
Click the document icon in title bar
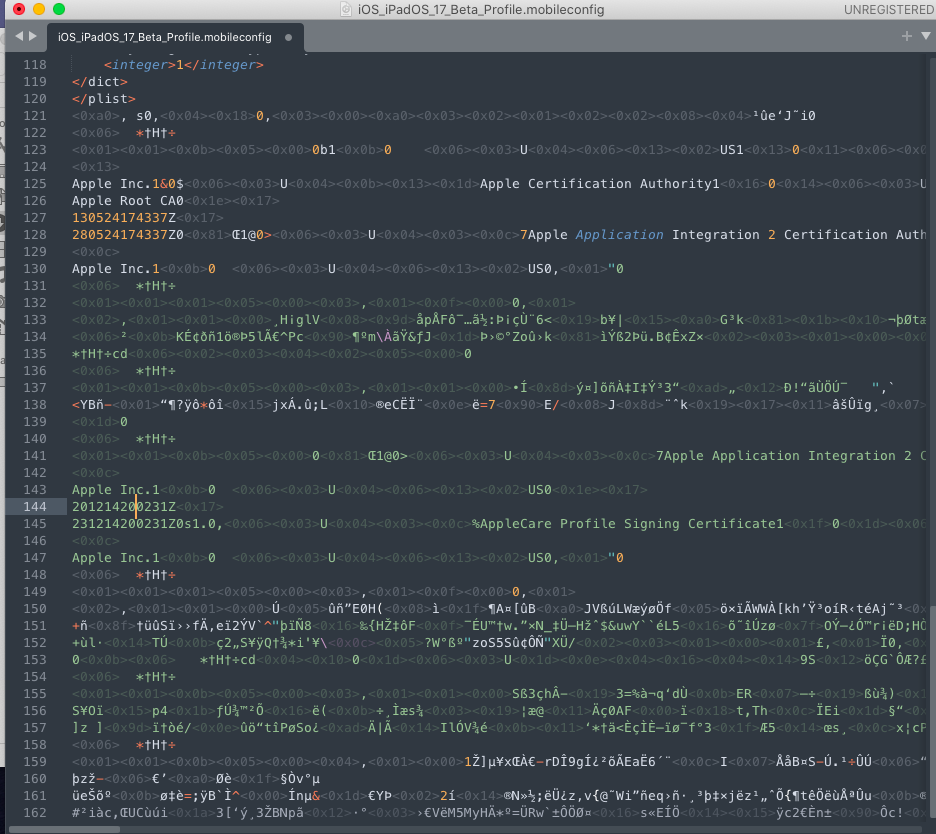click(346, 10)
